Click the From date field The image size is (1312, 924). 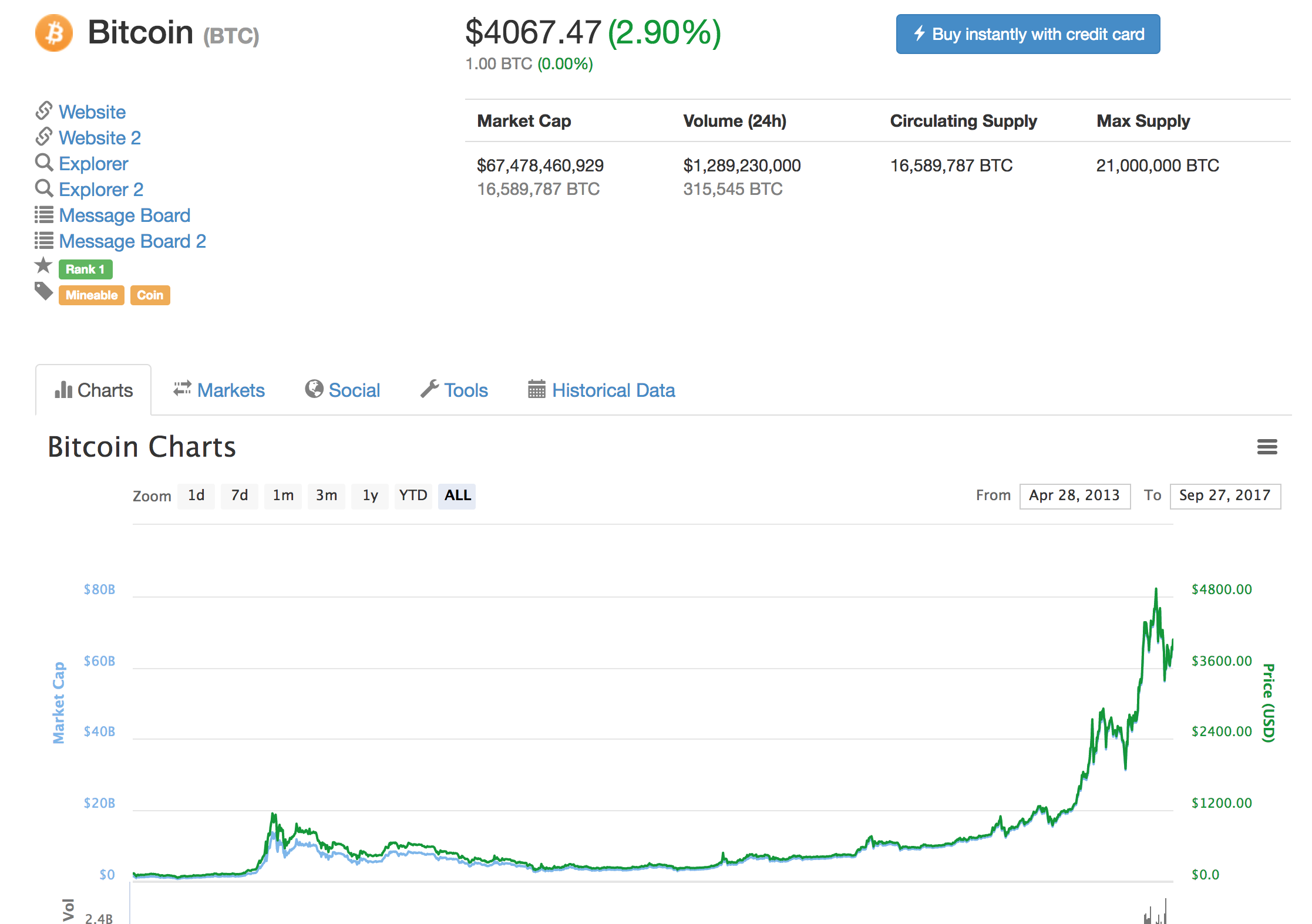[1075, 496]
